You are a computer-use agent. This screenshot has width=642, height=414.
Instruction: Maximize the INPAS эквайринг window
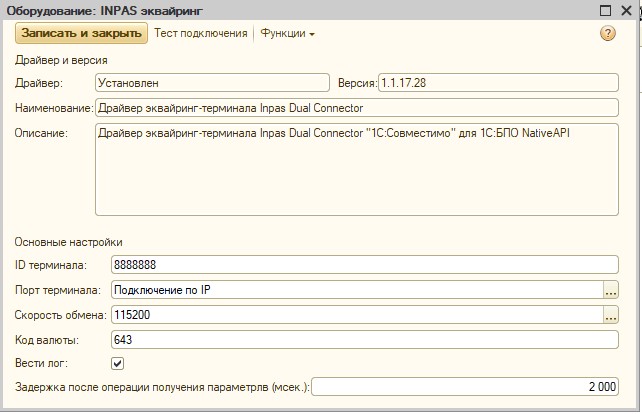[x=605, y=10]
